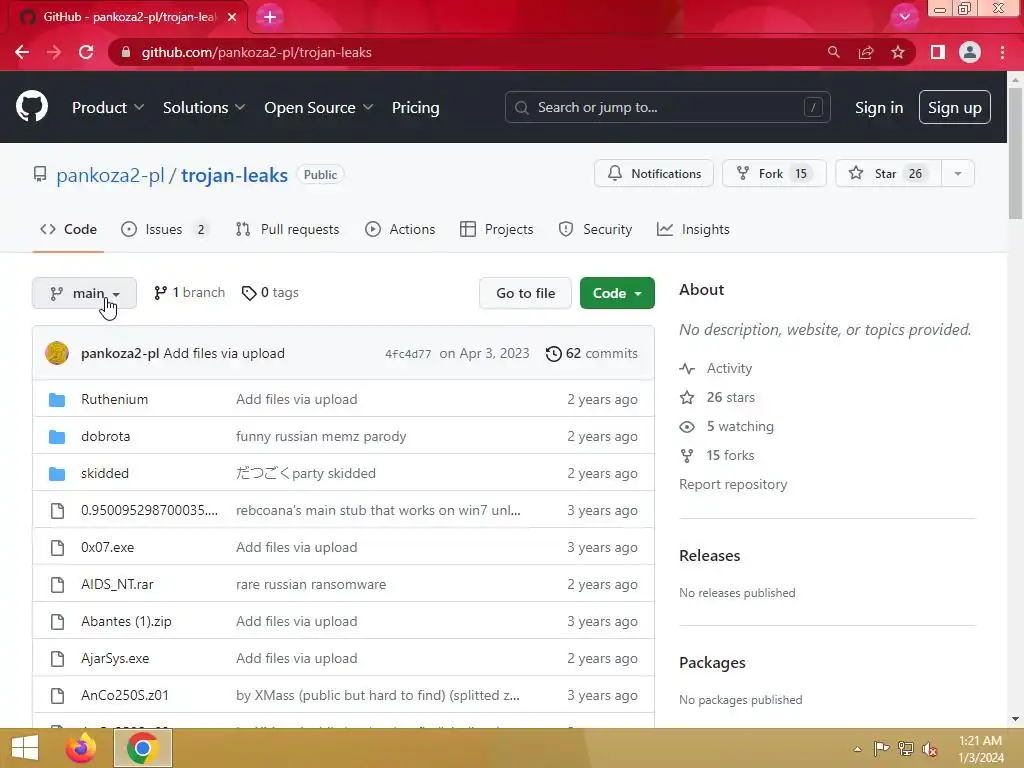Open the Projects tab
The width and height of the screenshot is (1024, 768).
coord(496,229)
